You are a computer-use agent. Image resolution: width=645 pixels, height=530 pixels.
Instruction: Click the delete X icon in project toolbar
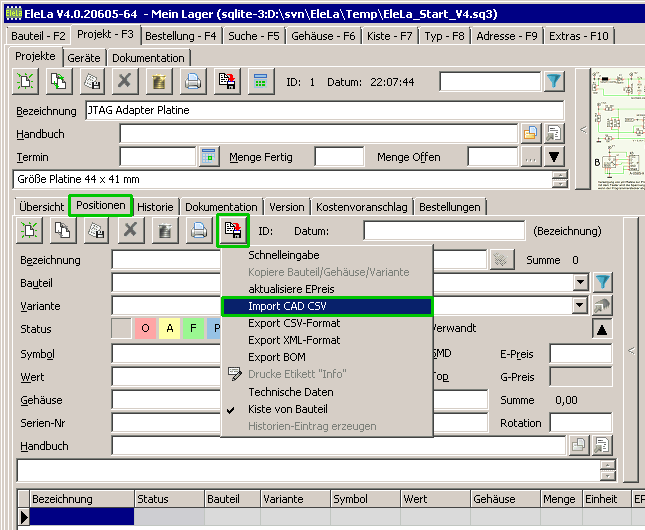click(124, 82)
